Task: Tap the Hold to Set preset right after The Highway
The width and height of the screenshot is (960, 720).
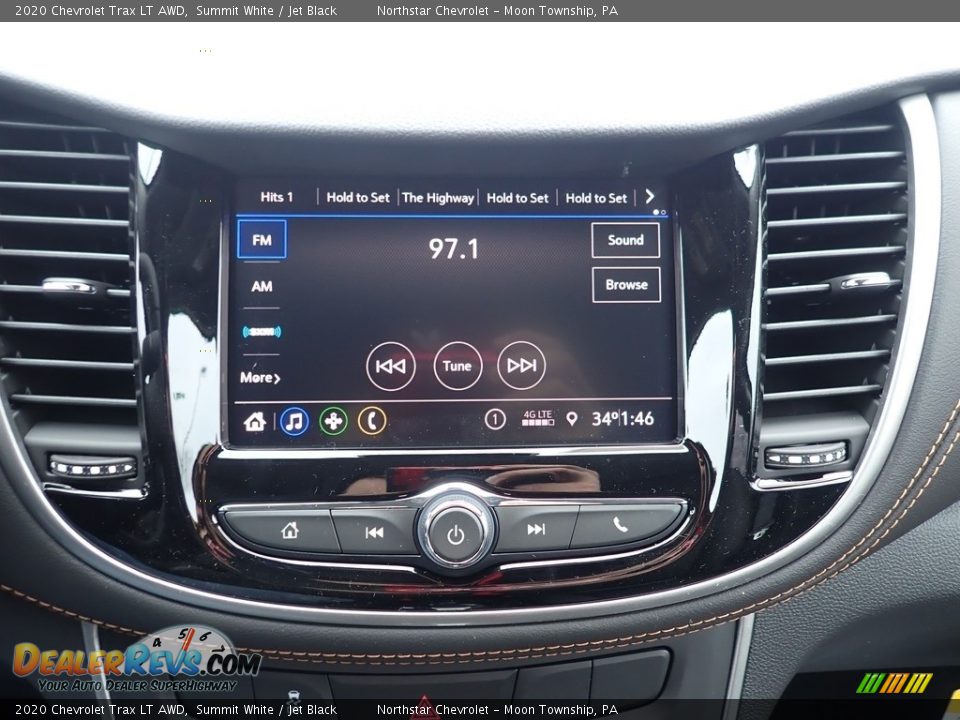Action: point(517,198)
